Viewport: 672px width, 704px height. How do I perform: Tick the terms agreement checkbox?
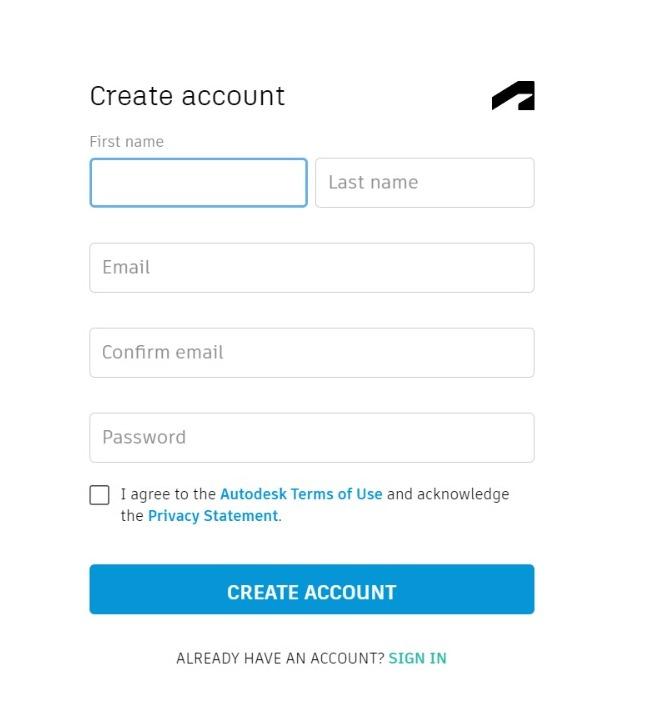[99, 495]
